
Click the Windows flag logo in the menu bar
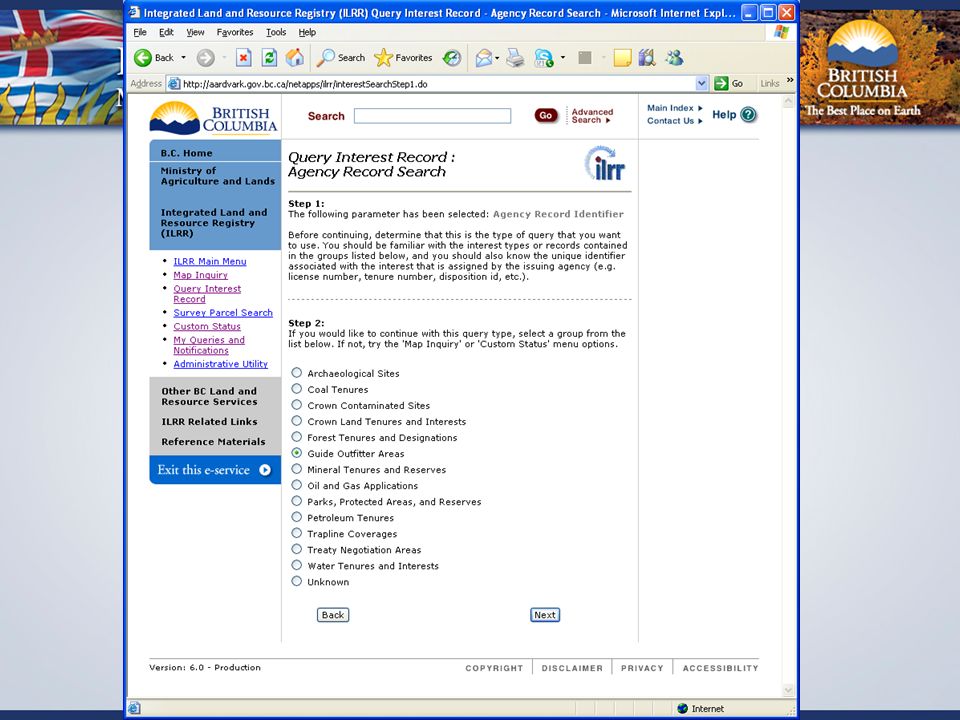pyautogui.click(x=781, y=32)
